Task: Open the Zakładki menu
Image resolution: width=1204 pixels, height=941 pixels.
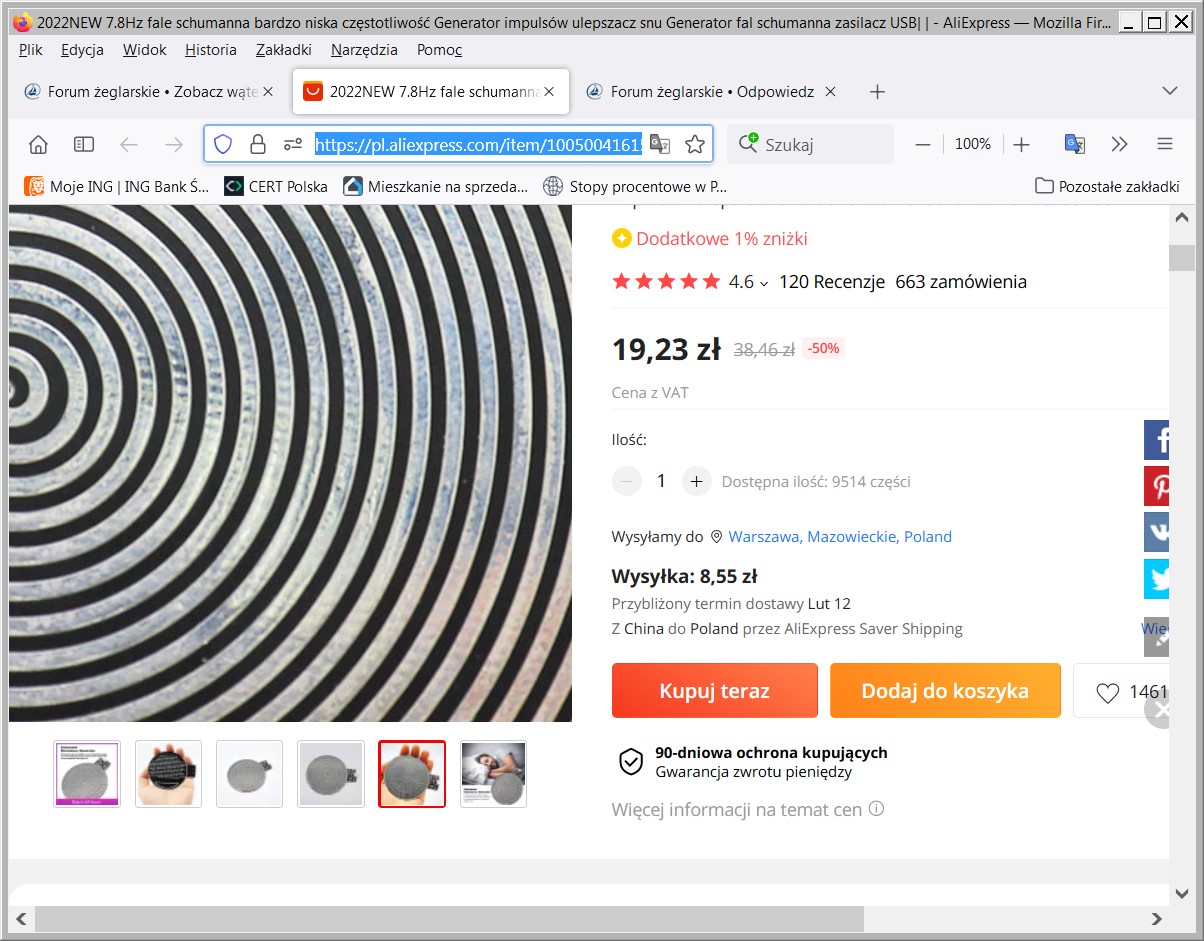Action: click(284, 49)
